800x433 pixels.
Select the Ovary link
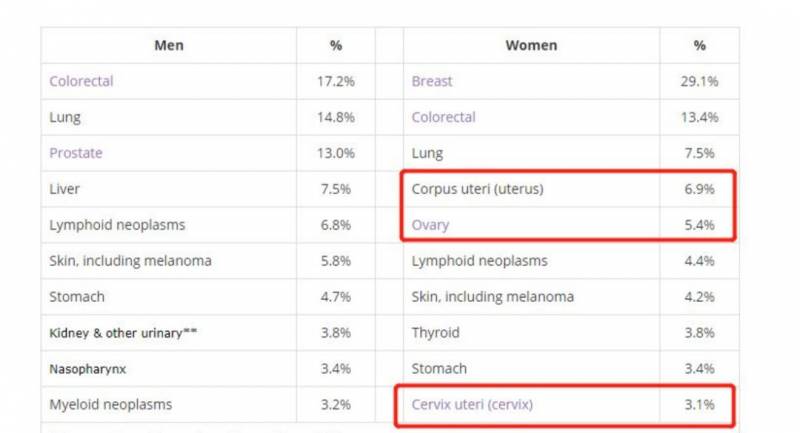[x=430, y=225]
